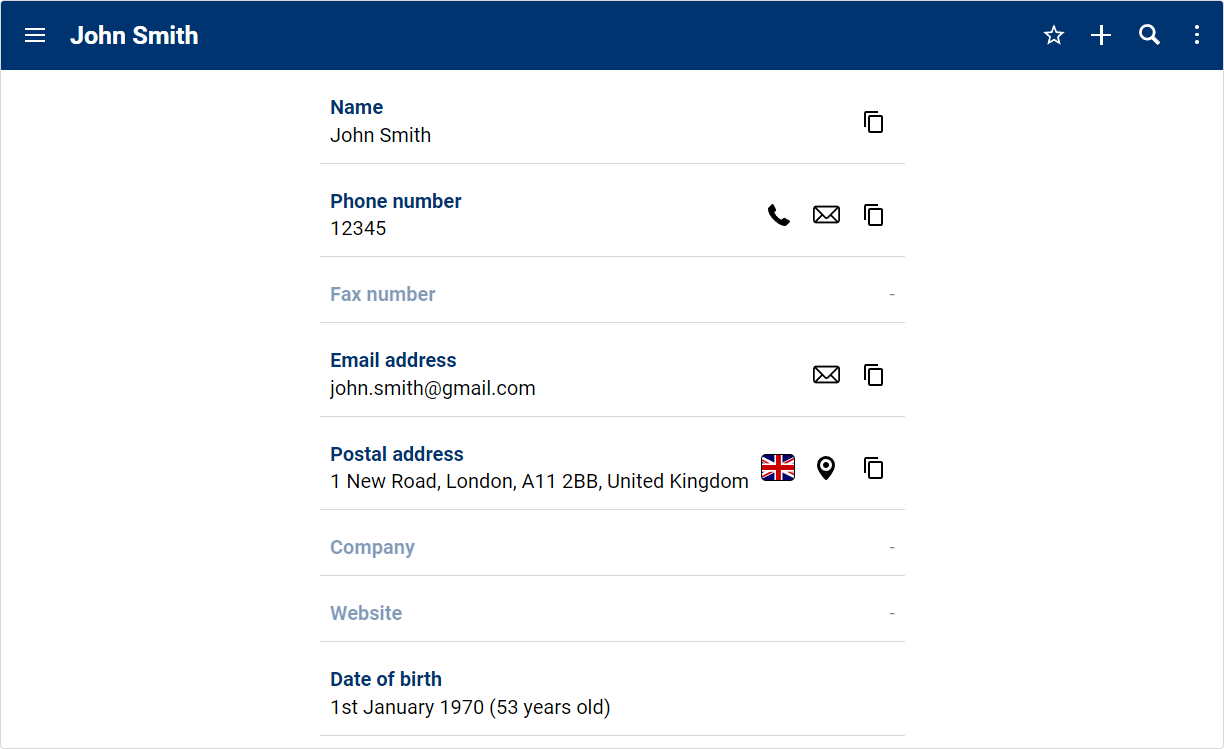This screenshot has height=749, width=1224.
Task: Copy the Name field value
Action: coord(874,122)
